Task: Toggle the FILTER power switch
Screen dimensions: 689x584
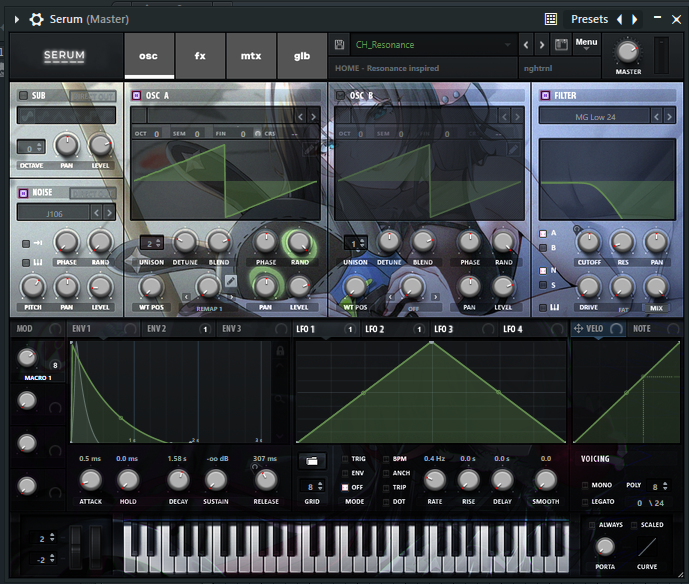Action: (x=545, y=95)
